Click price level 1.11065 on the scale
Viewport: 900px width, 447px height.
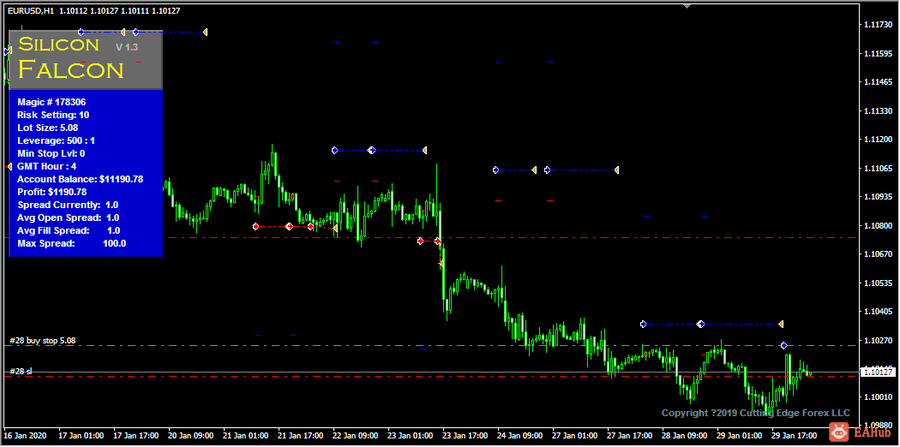point(877,168)
